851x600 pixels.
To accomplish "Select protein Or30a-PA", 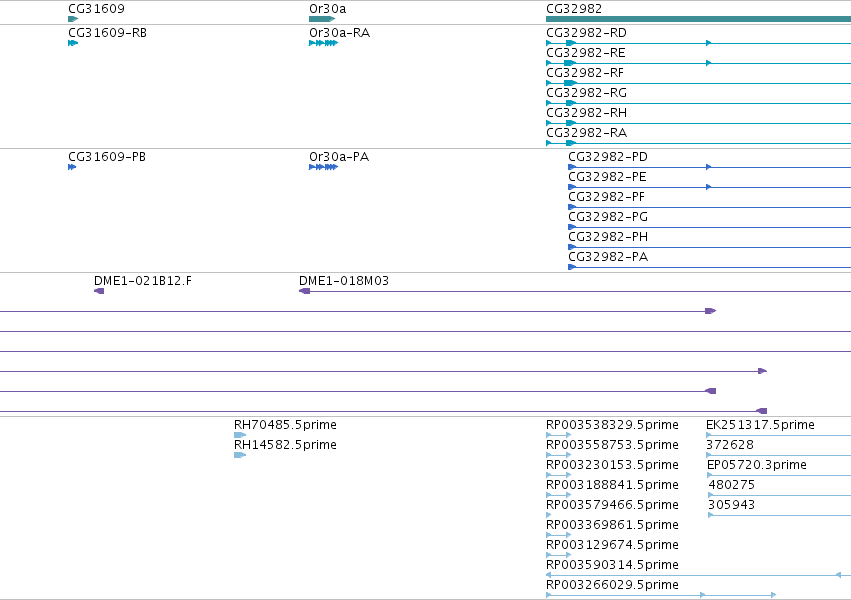I will click(x=339, y=157).
